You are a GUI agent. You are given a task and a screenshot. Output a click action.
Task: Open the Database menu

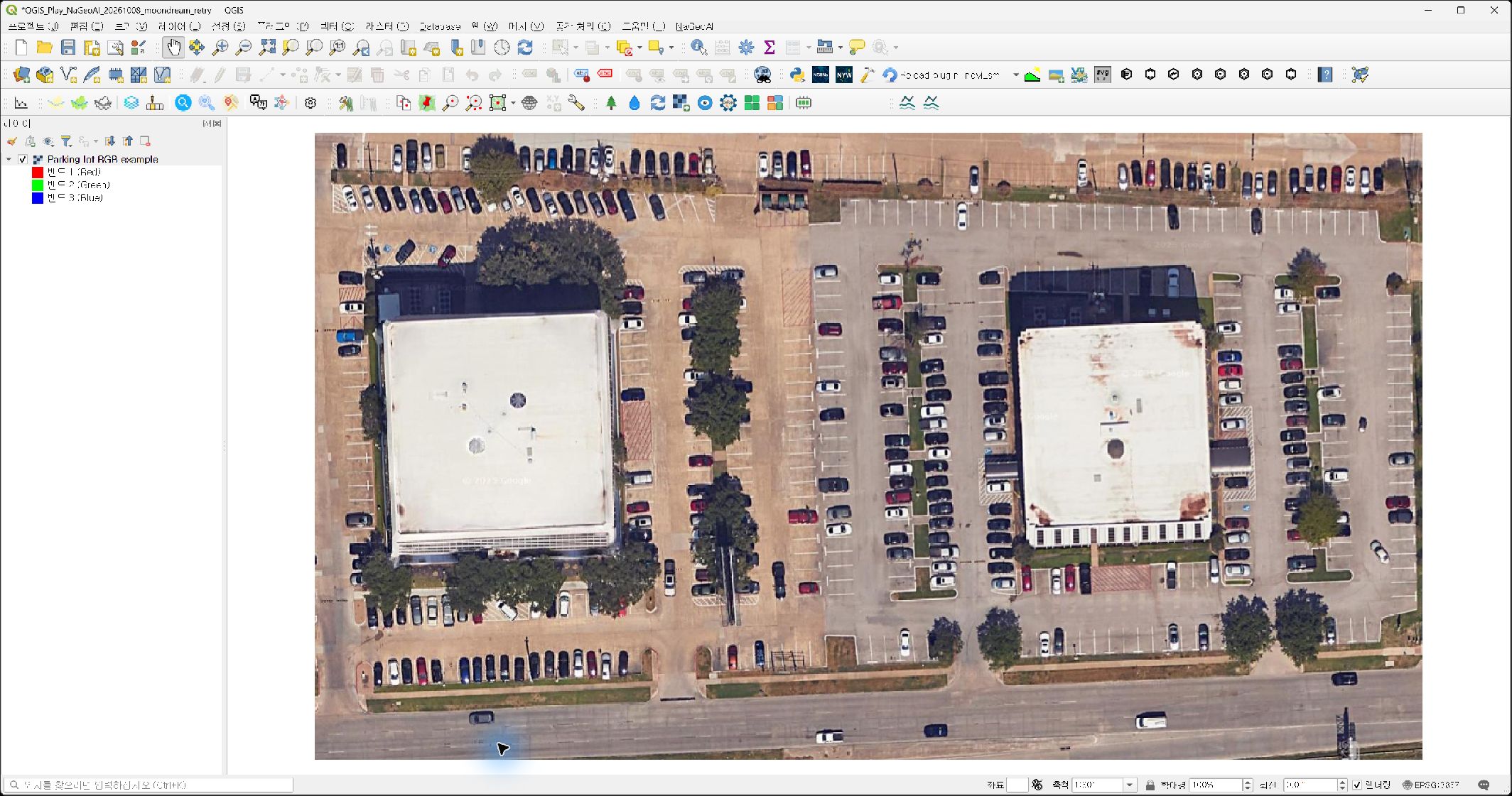click(x=440, y=26)
